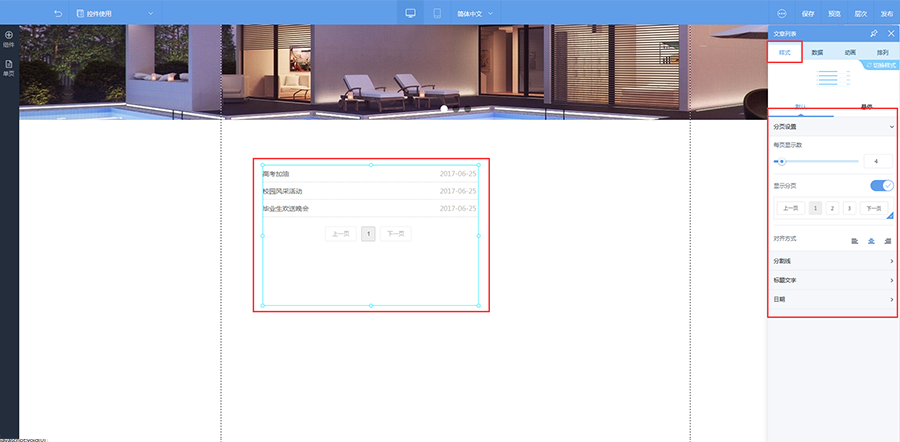
Task: Collapse the 分页设置 section
Action: pos(833,126)
